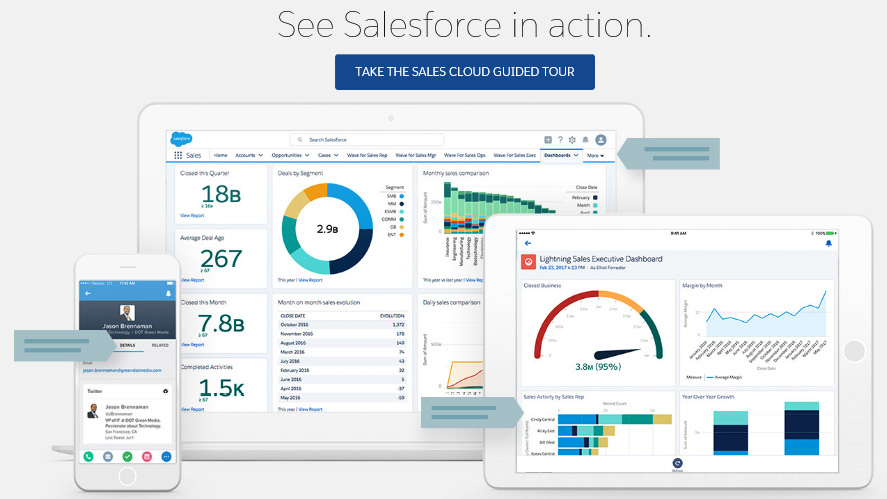887x499 pixels.
Task: Open View Report under Month on month sales evolution
Action: (311, 409)
